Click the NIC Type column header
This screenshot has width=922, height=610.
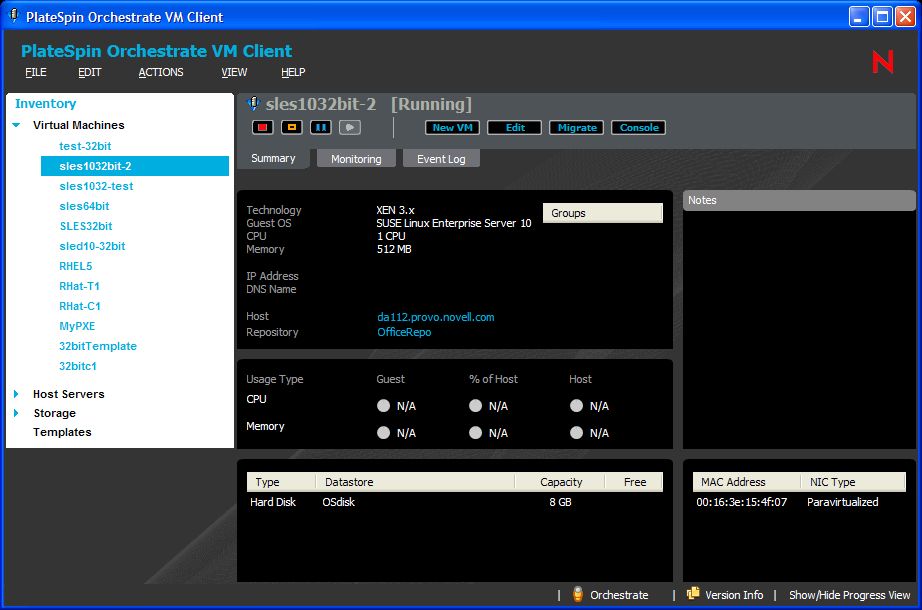click(853, 482)
